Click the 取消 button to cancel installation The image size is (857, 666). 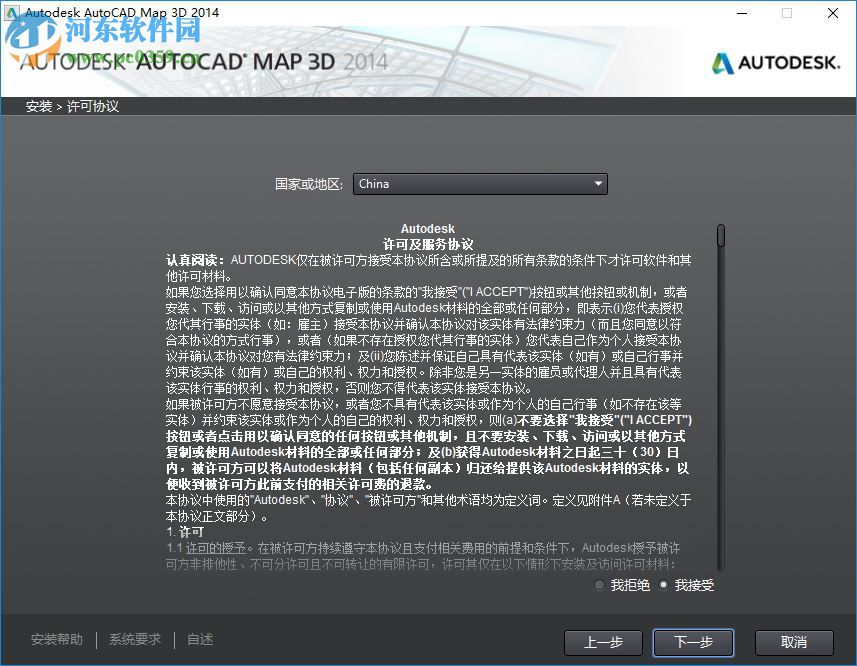794,643
